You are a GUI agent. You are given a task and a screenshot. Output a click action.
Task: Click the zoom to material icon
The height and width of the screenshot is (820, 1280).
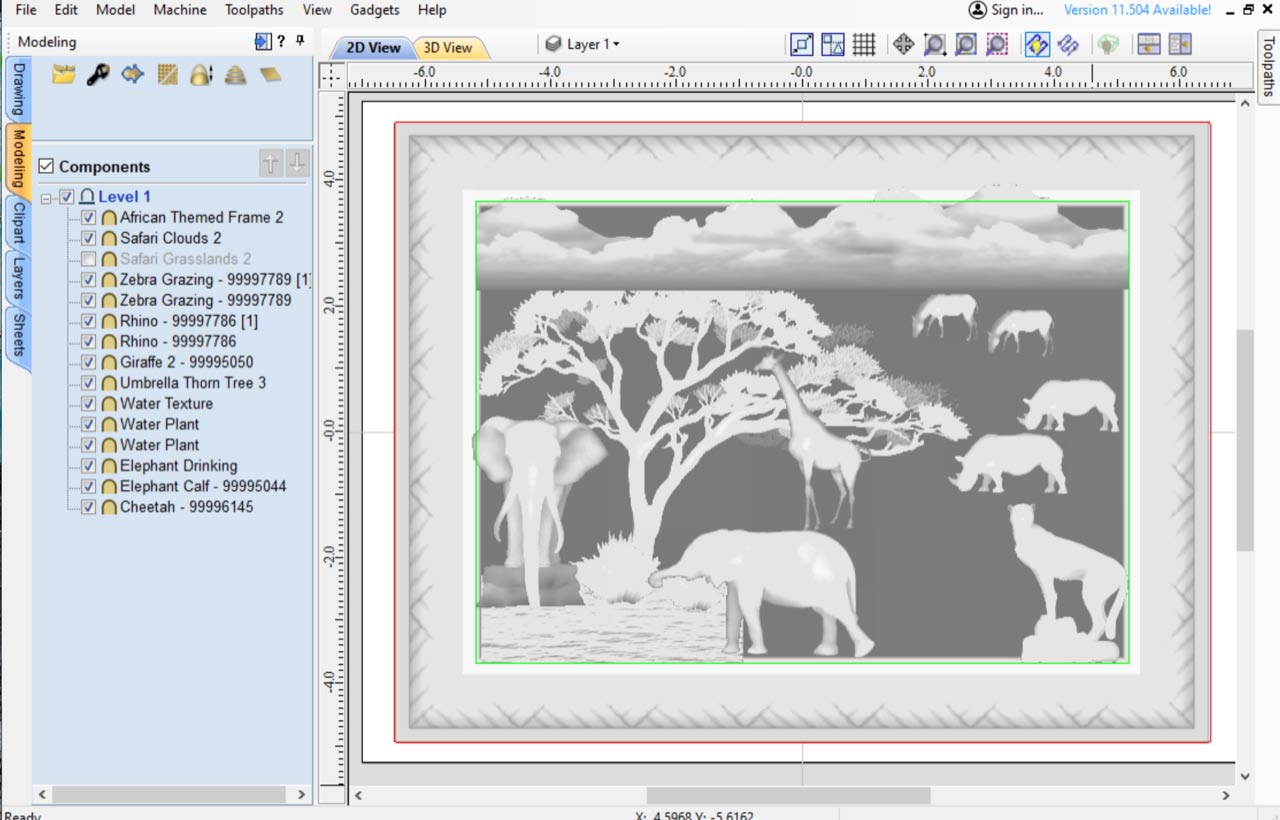coord(965,44)
